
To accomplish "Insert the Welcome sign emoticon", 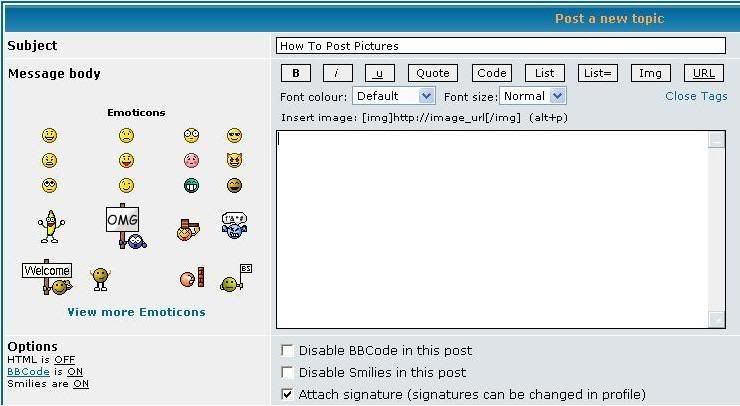I will click(x=48, y=277).
